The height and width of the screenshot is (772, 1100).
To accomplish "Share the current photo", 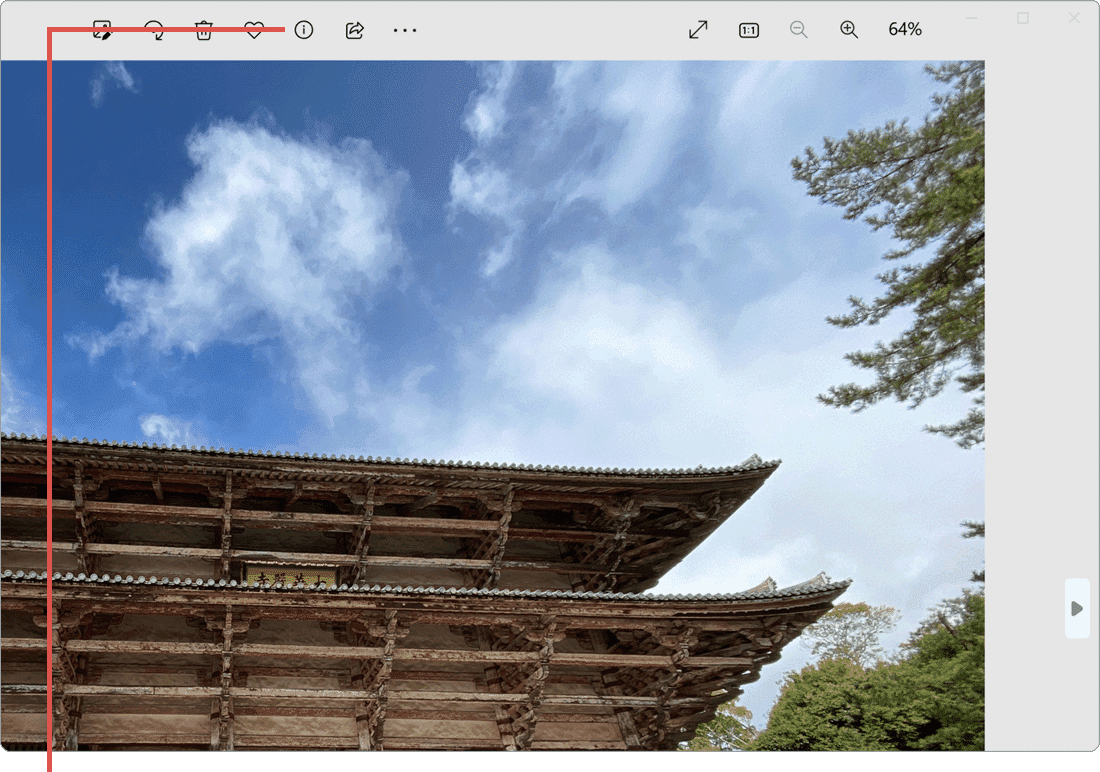I will pos(354,30).
